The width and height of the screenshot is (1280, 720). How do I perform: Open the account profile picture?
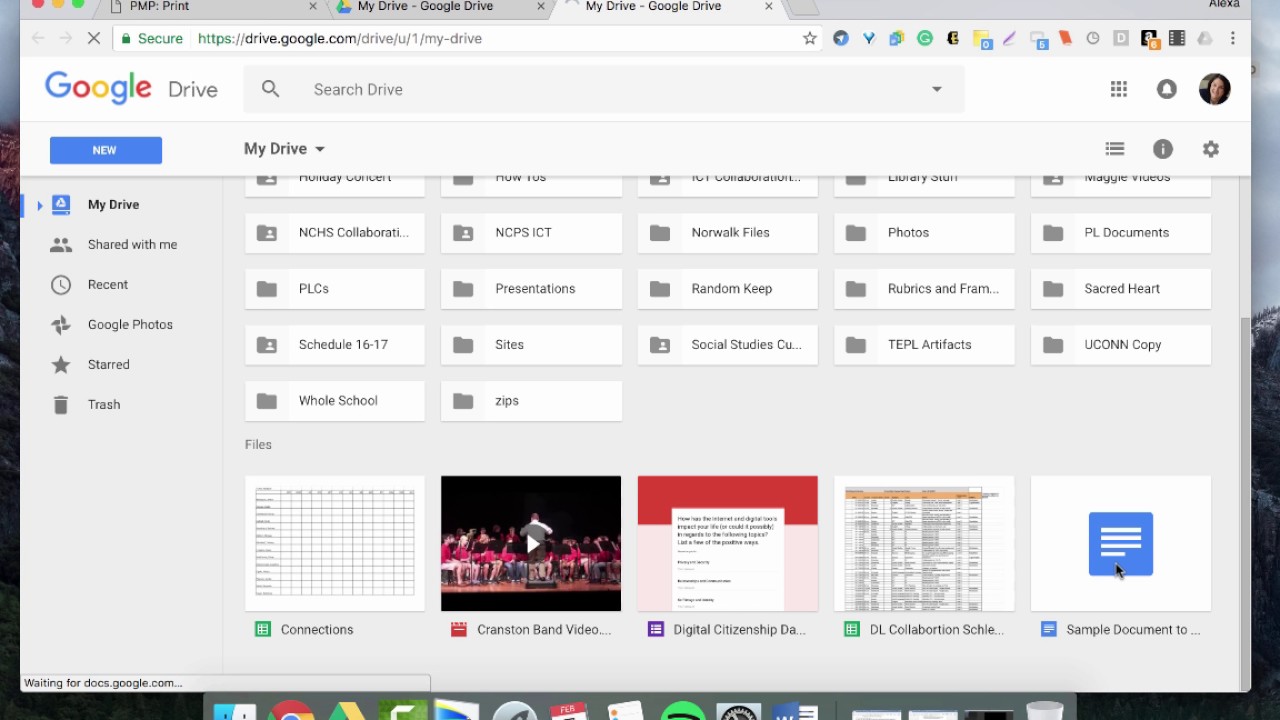[1215, 89]
